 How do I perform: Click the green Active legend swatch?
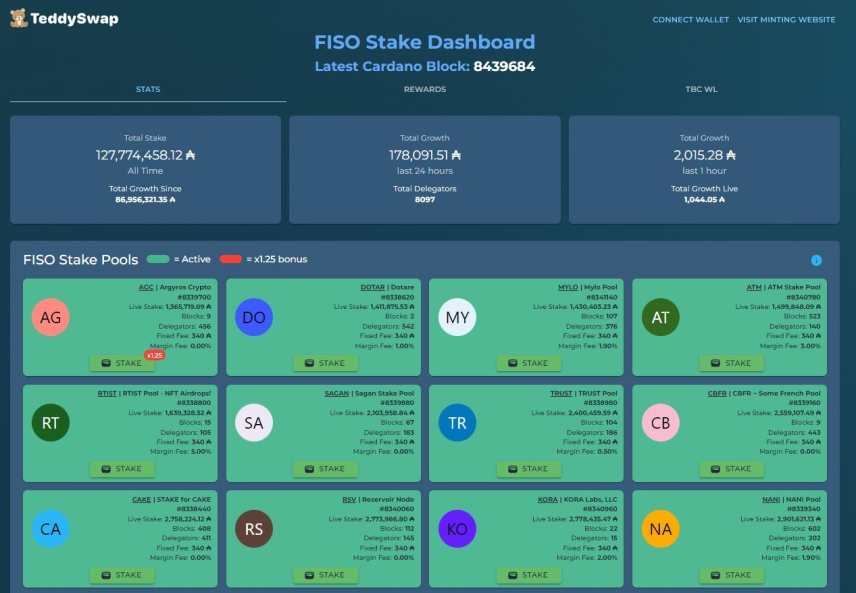(158, 259)
